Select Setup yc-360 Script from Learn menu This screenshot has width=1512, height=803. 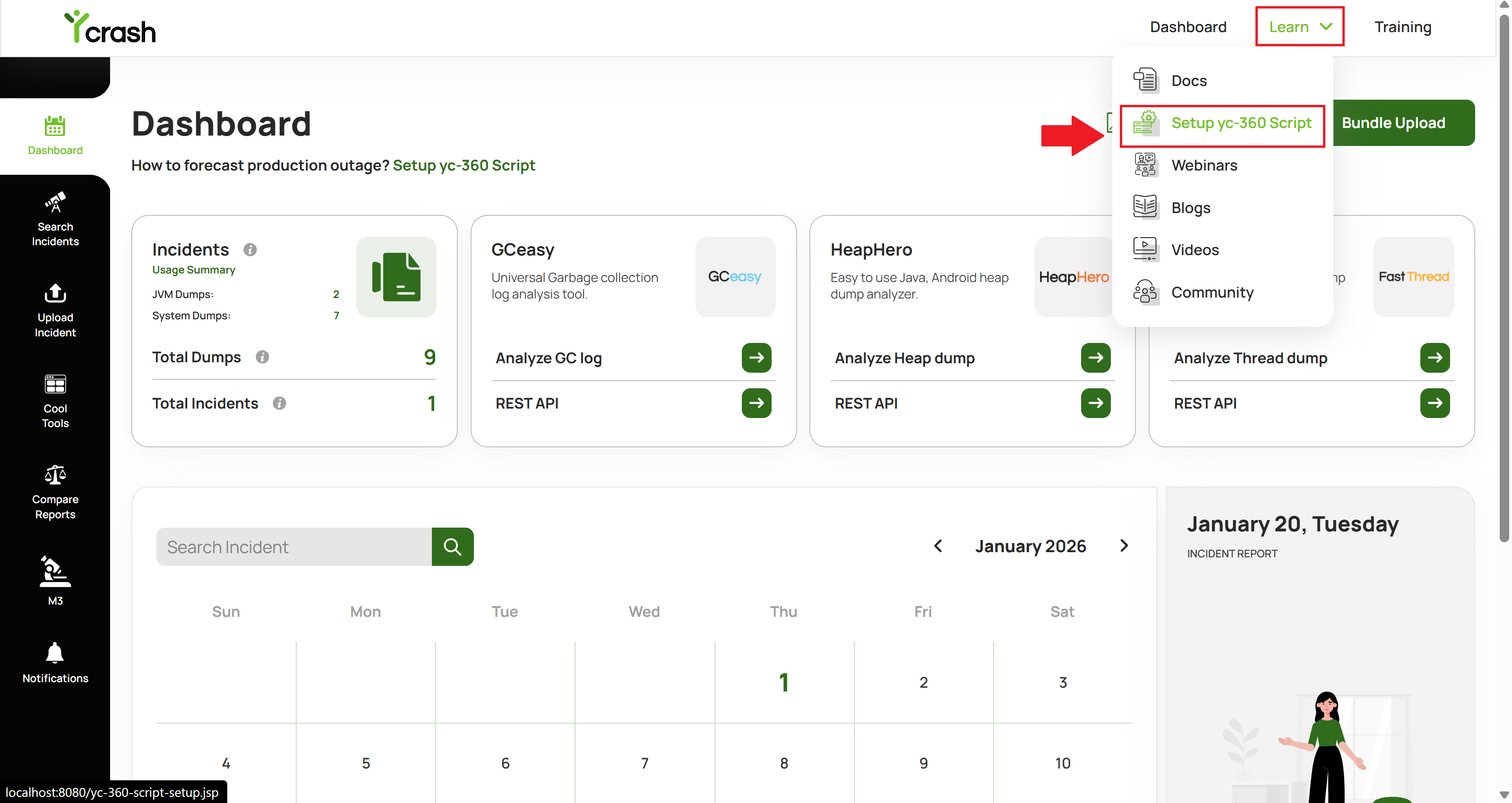[1222, 123]
